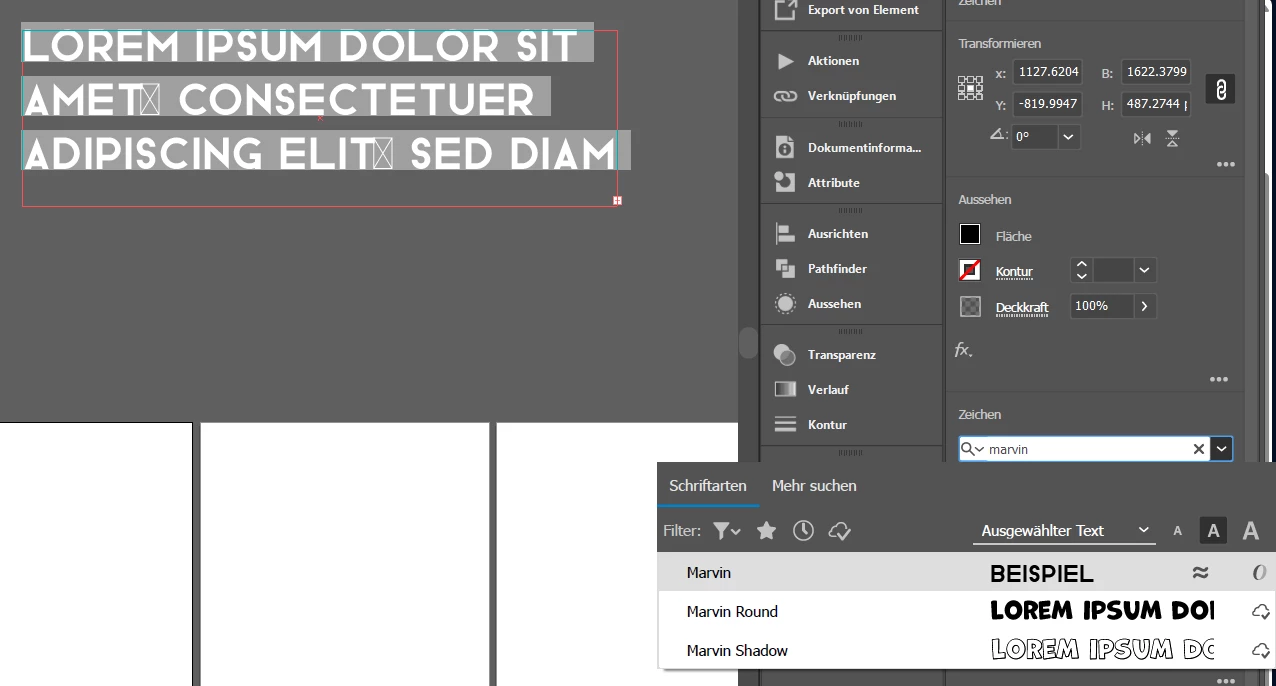This screenshot has height=686, width=1276.
Task: Open the Ausgewählter Text preview dropdown
Action: [1063, 531]
